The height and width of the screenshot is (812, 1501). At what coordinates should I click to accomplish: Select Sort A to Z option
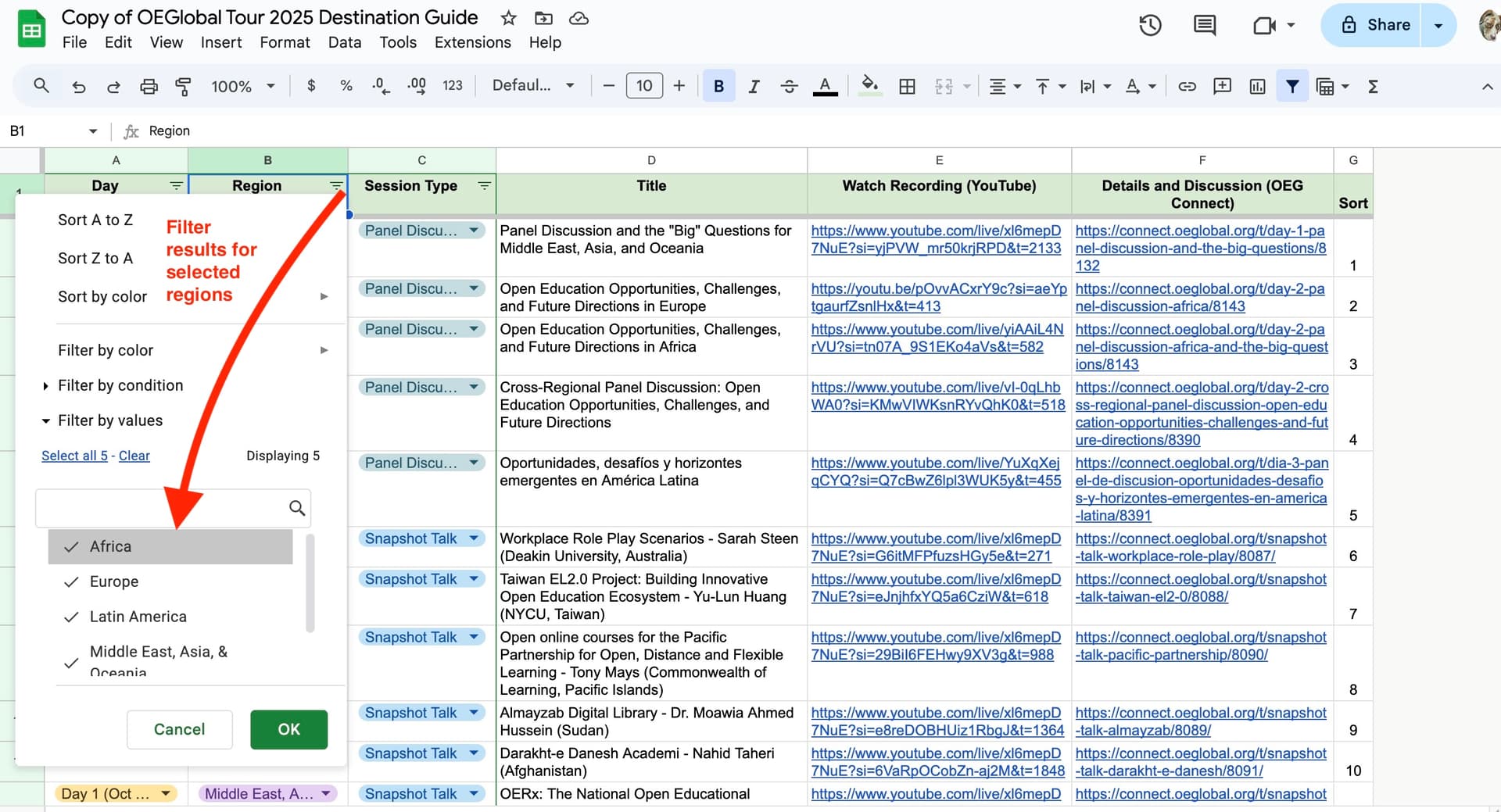pyautogui.click(x=95, y=220)
